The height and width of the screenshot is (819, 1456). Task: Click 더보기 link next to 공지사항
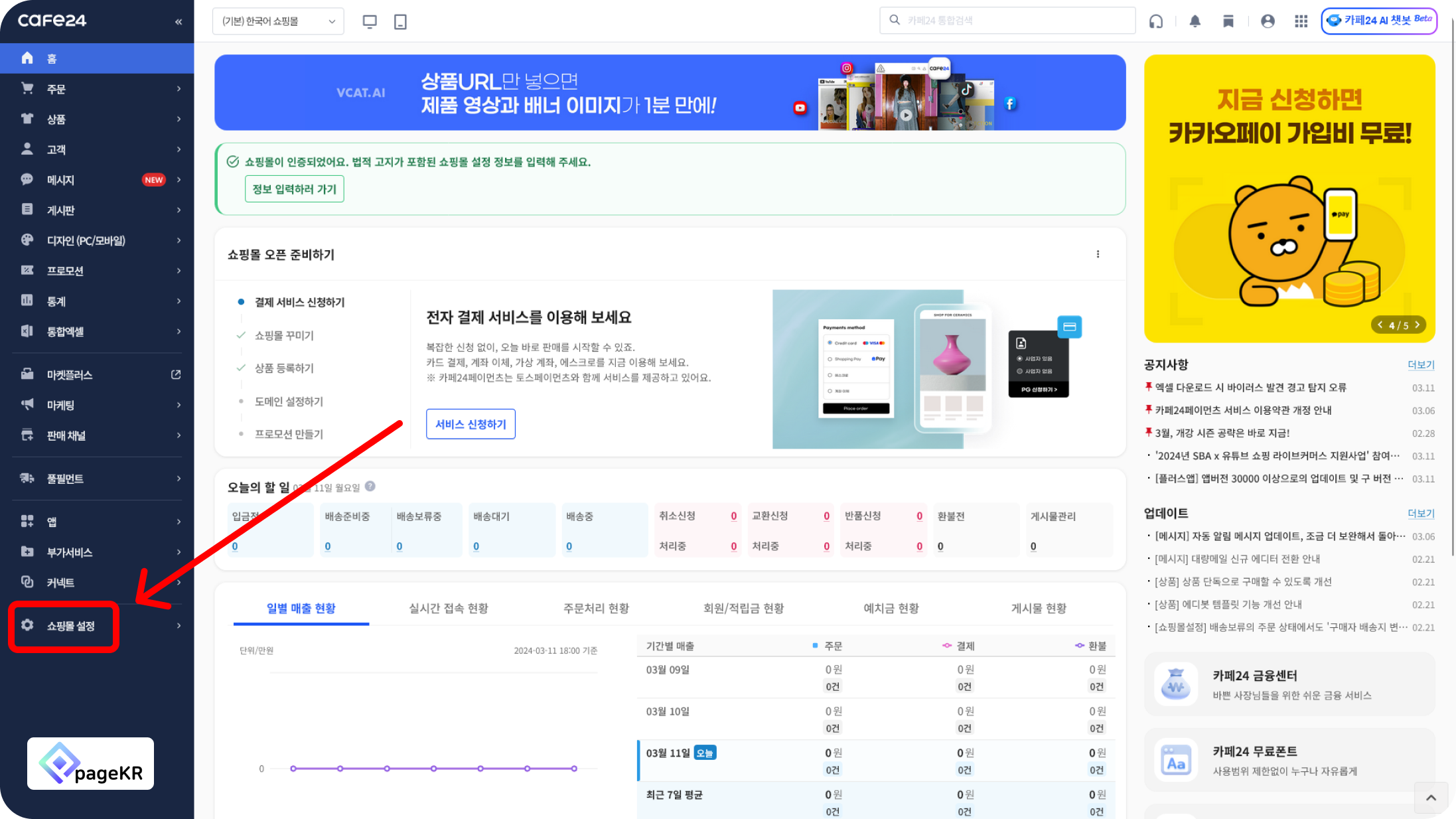tap(1421, 364)
